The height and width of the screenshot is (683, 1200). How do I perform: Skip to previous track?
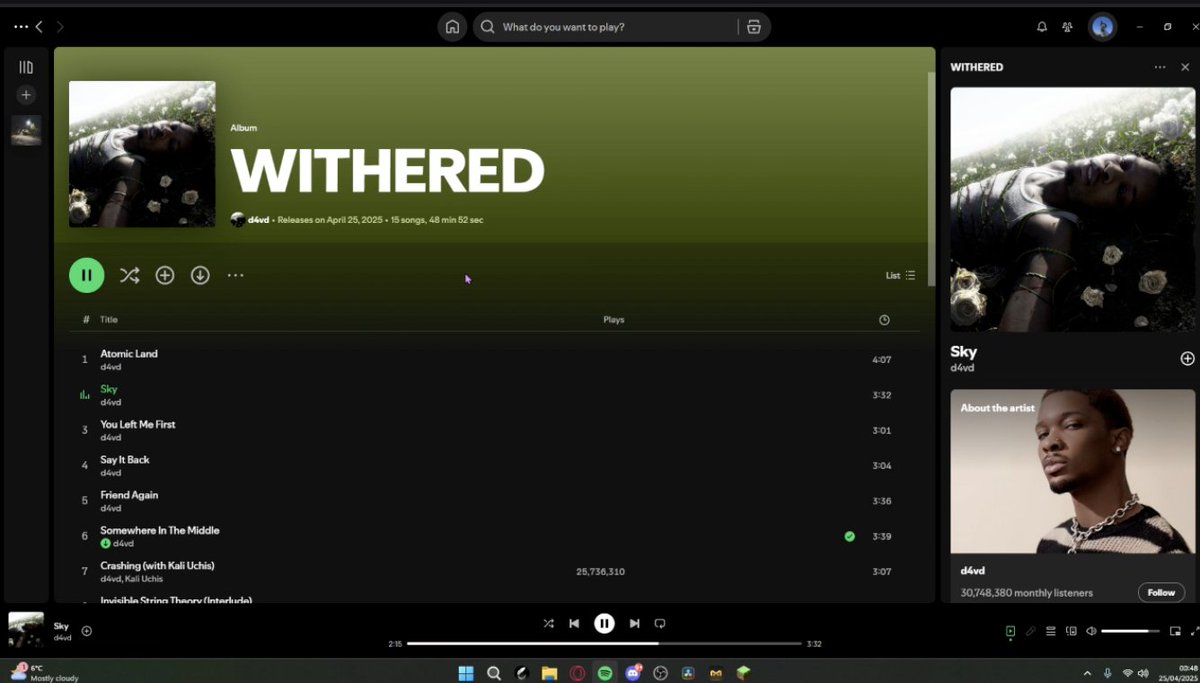pyautogui.click(x=574, y=623)
